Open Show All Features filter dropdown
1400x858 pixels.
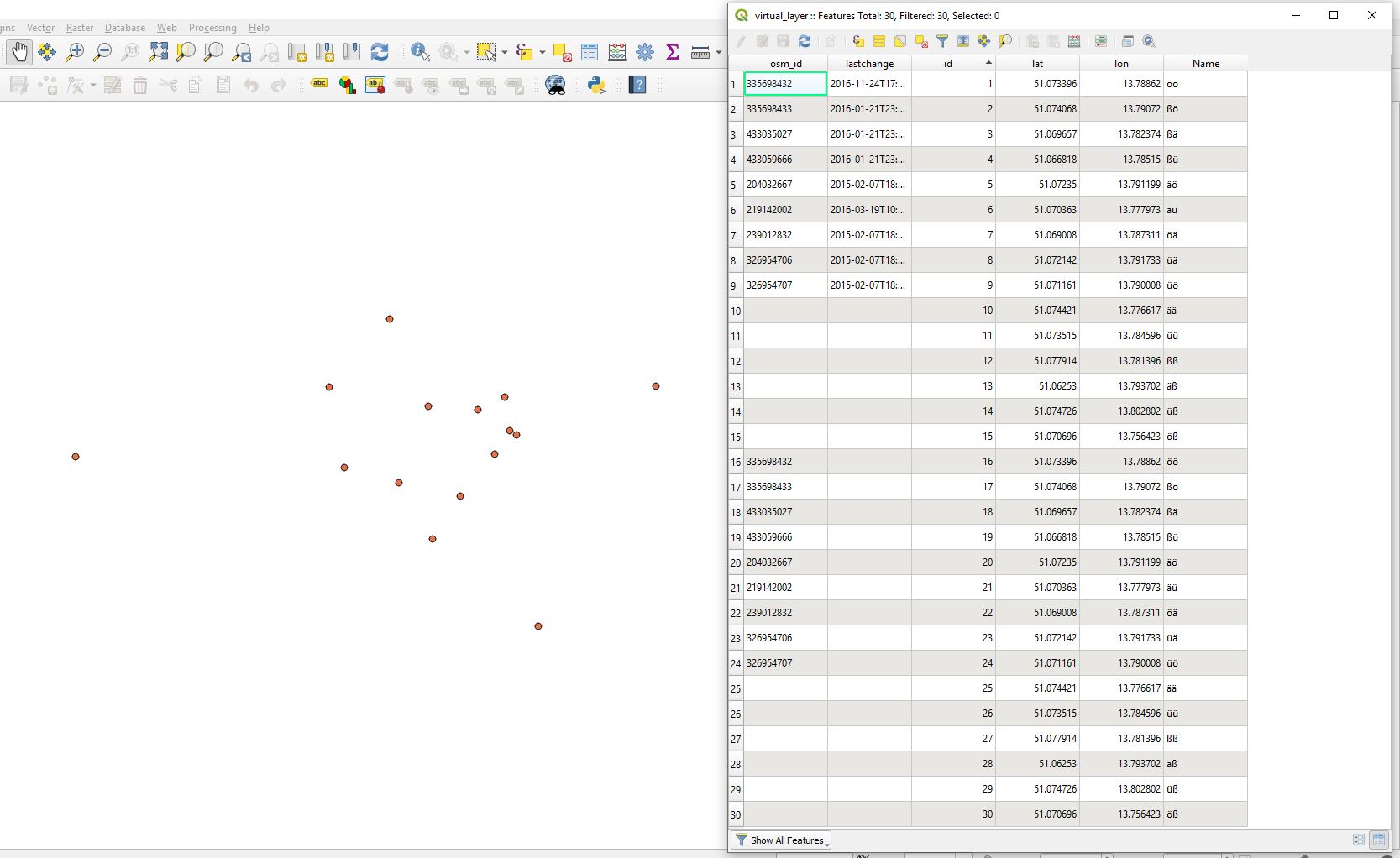click(782, 840)
